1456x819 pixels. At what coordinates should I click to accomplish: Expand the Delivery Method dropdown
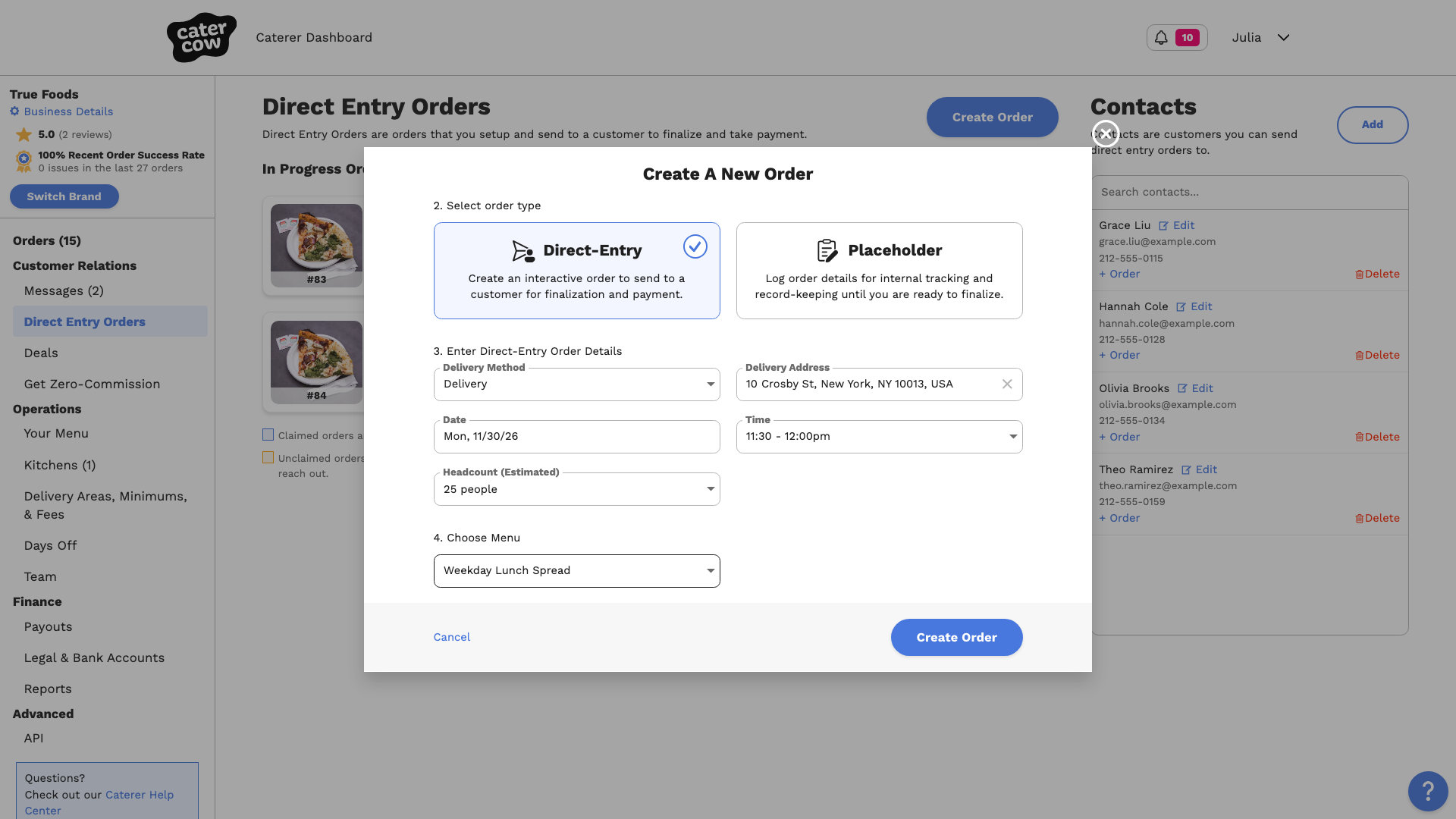tap(576, 384)
